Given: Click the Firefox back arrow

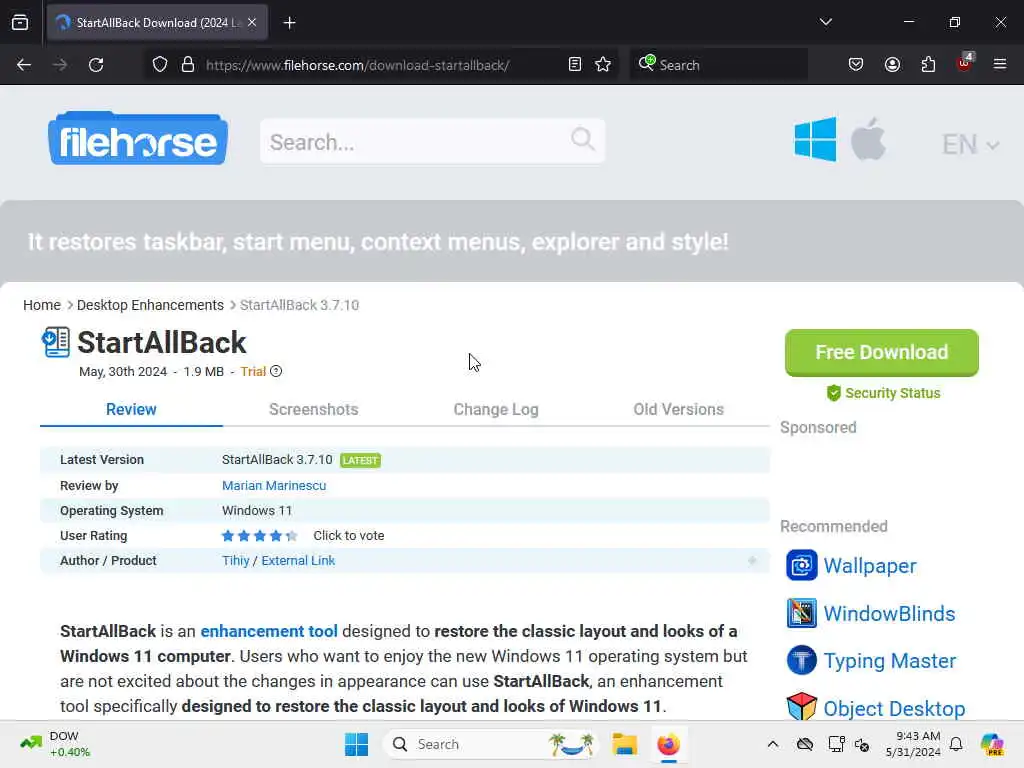Looking at the screenshot, I should click(x=24, y=65).
